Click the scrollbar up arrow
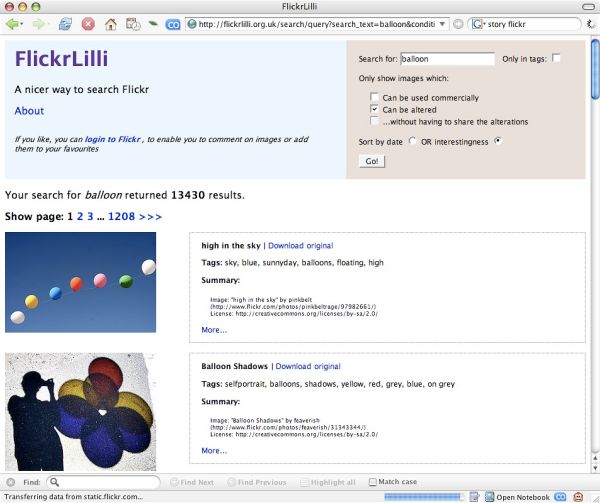600x503 pixels. point(595,457)
